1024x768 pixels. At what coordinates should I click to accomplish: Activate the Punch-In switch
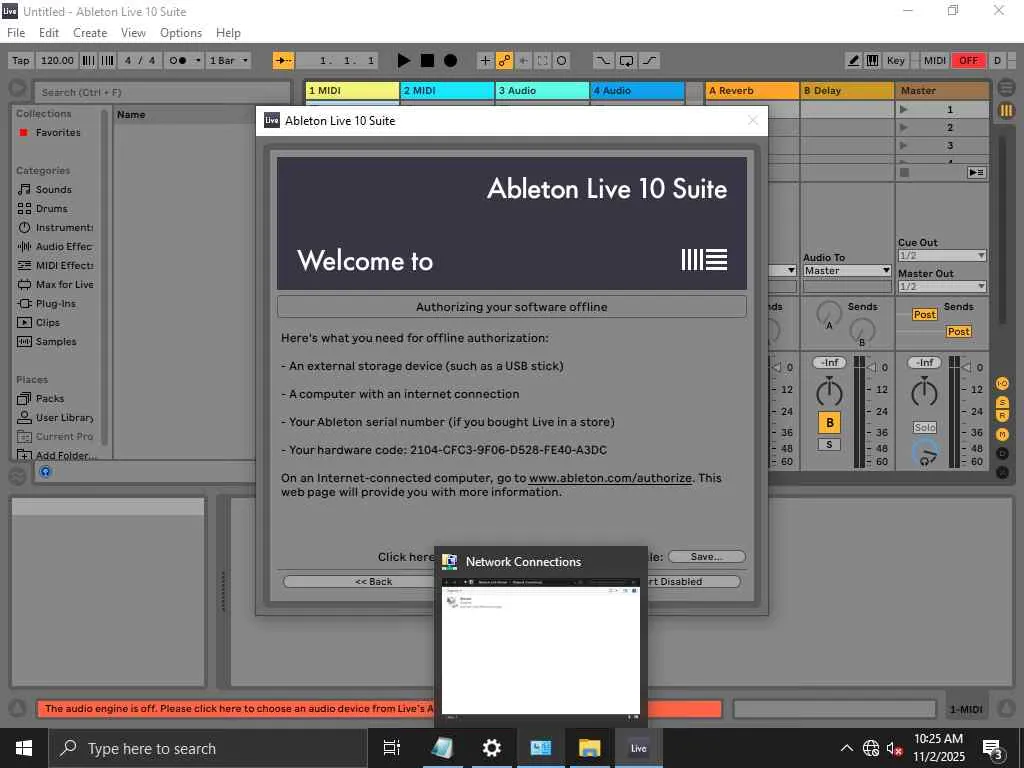(x=603, y=61)
